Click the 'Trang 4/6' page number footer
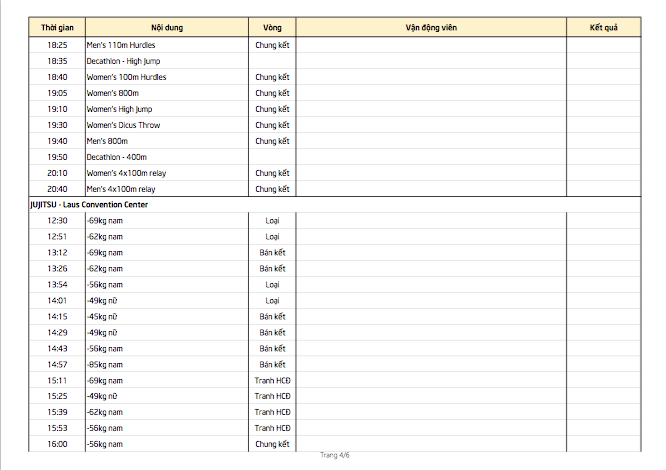The width and height of the screenshot is (666, 470). (x=334, y=456)
